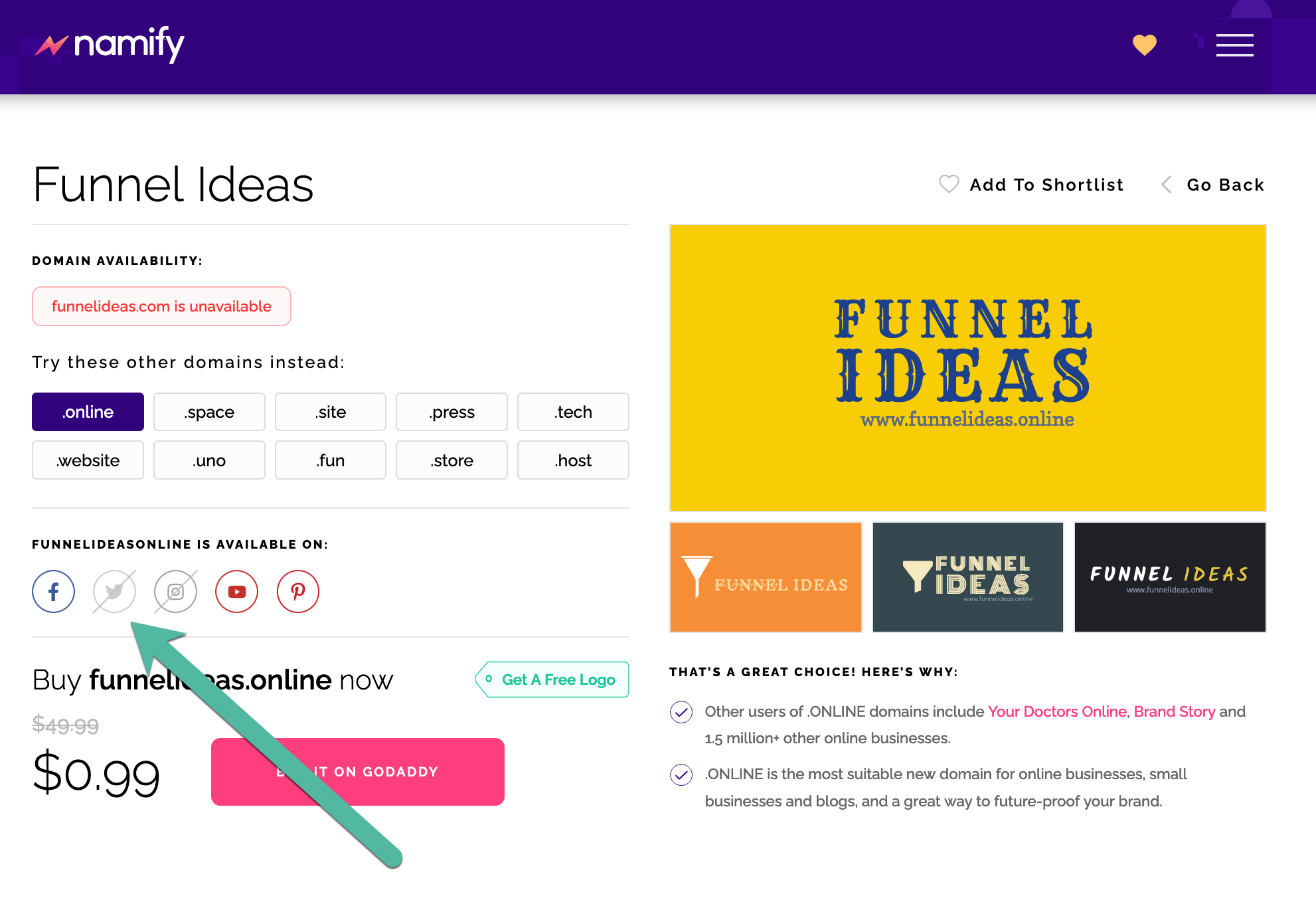The height and width of the screenshot is (910, 1316).
Task: Select the .space domain option
Action: [x=209, y=412]
